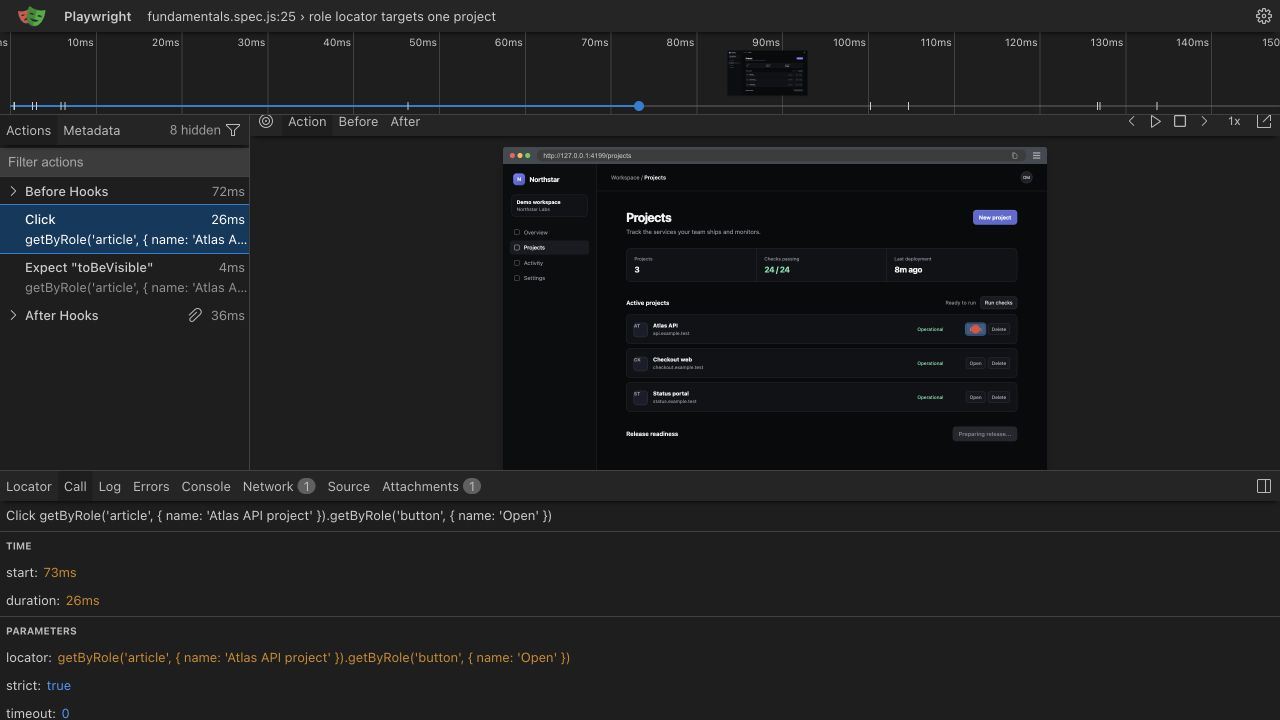Click the Atlas API project AT icon
This screenshot has height=720, width=1280.
[639, 329]
